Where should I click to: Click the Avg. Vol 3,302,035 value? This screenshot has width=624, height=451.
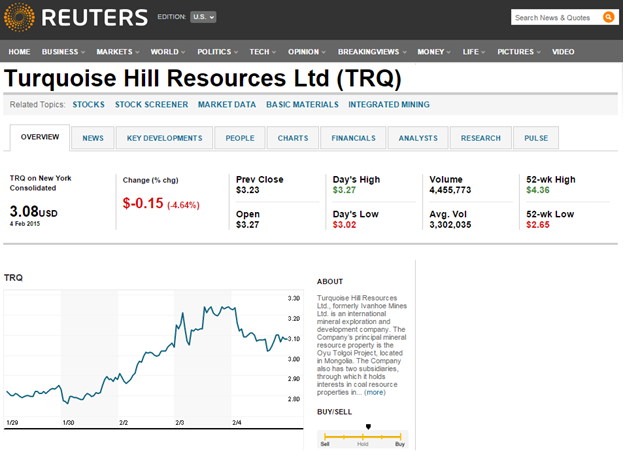click(450, 225)
